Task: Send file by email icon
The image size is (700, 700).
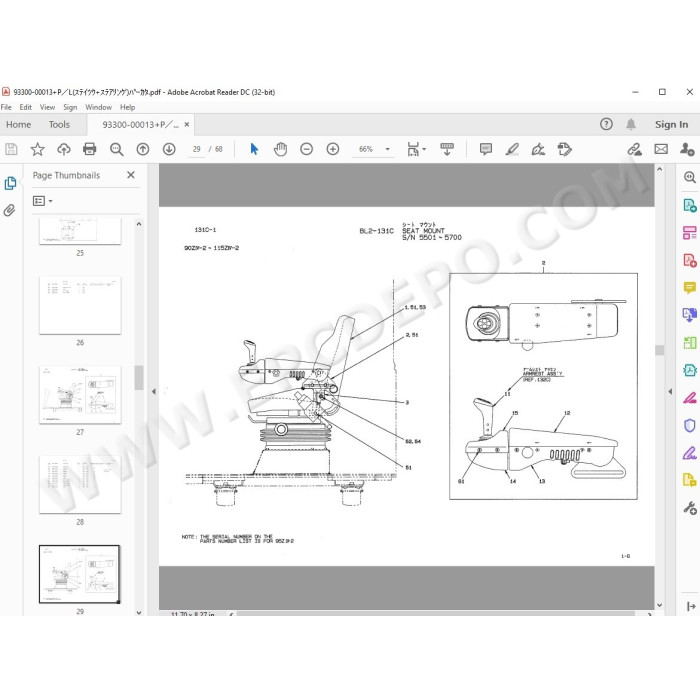Action: point(661,149)
